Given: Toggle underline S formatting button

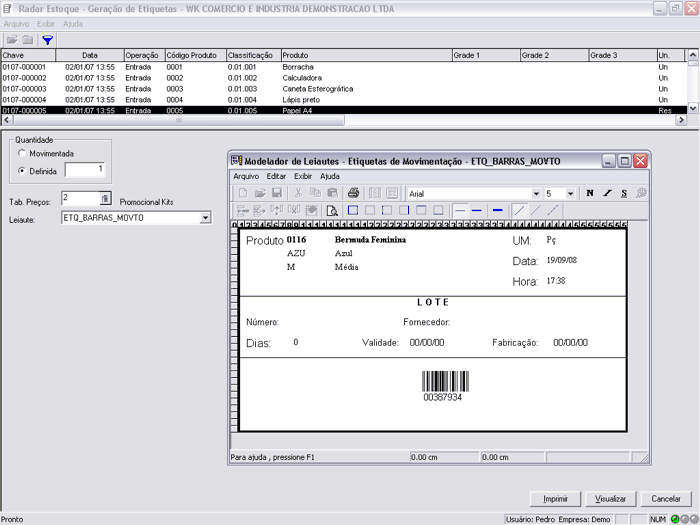Looking at the screenshot, I should pyautogui.click(x=624, y=193).
